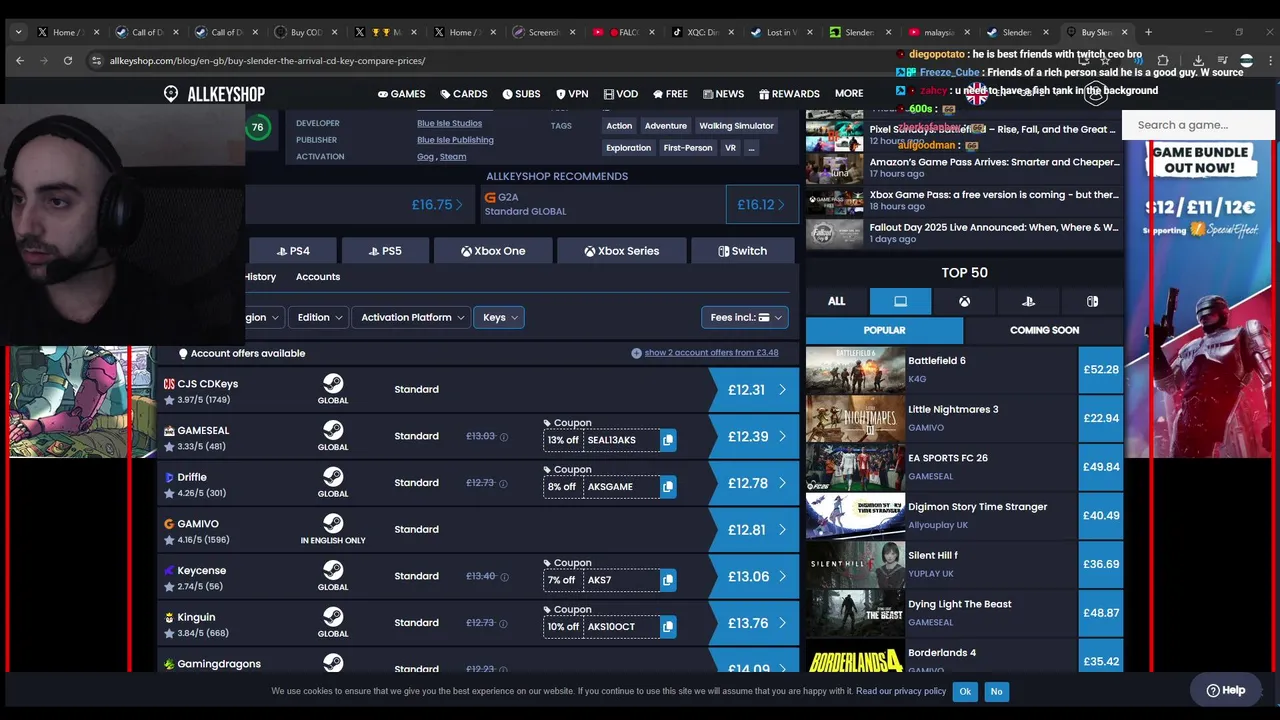Open the GAMES menu
Image resolution: width=1280 pixels, height=720 pixels.
click(401, 94)
